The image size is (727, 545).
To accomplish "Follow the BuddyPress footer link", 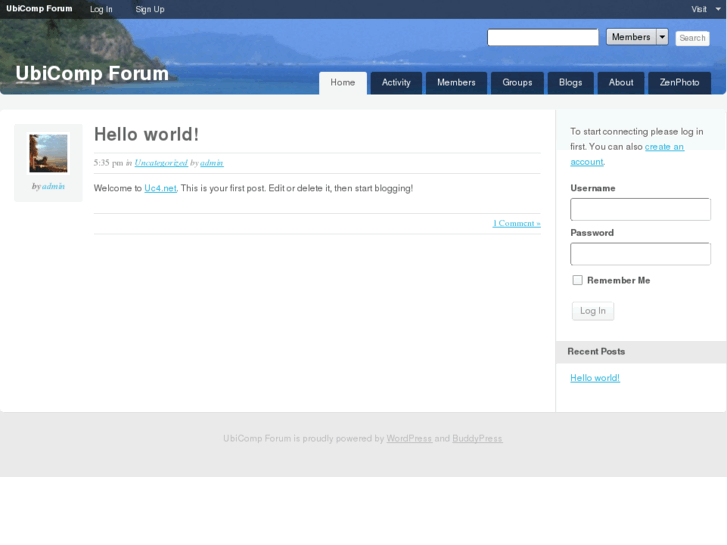I will tap(477, 438).
